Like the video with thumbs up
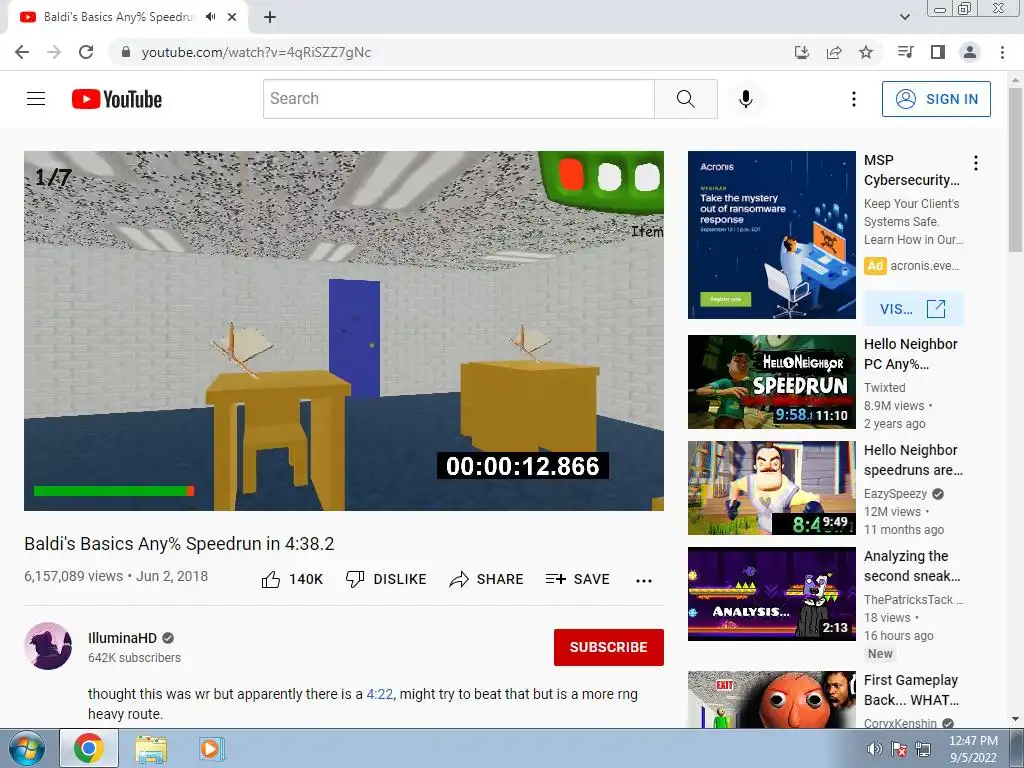Image resolution: width=1024 pixels, height=768 pixels. click(x=292, y=579)
